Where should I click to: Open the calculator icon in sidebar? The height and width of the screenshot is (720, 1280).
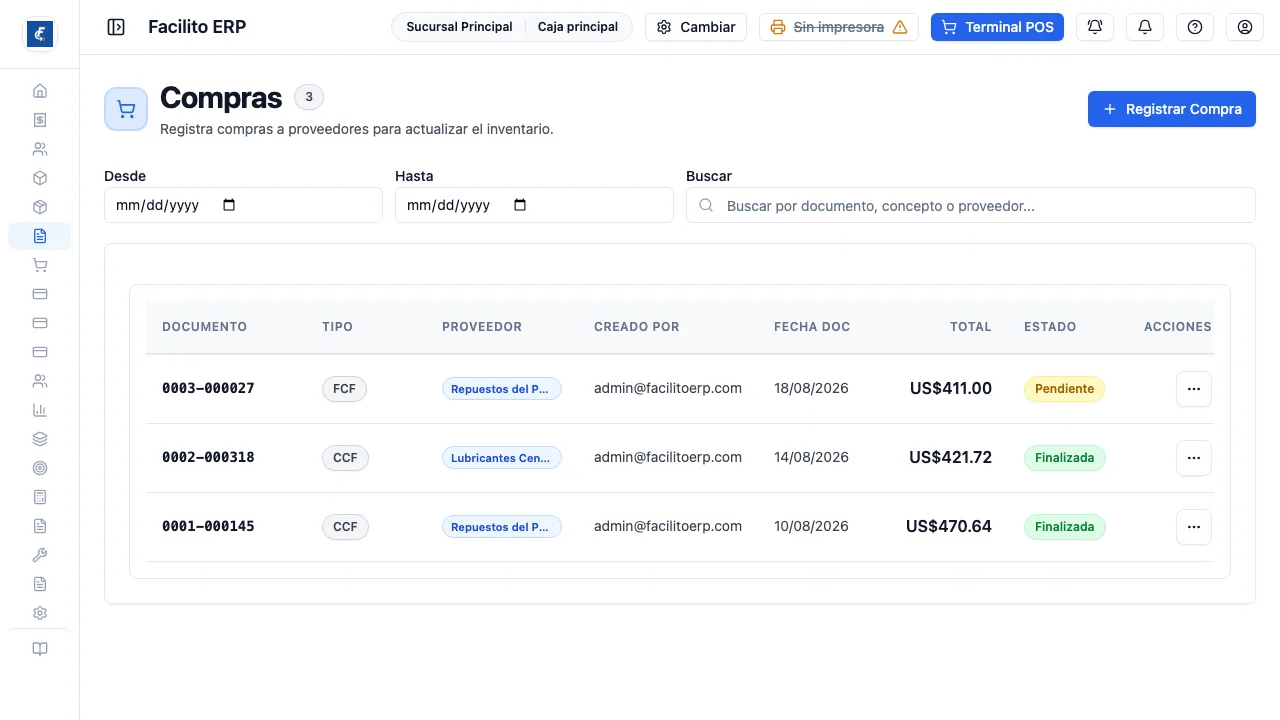click(x=40, y=497)
